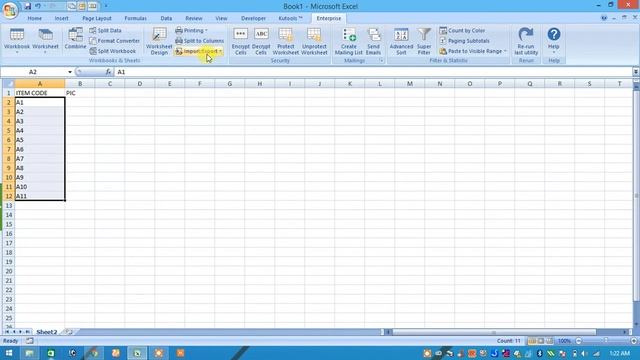This screenshot has height=360, width=640.
Task: Click the zoom out minus button
Action: (x=578, y=341)
